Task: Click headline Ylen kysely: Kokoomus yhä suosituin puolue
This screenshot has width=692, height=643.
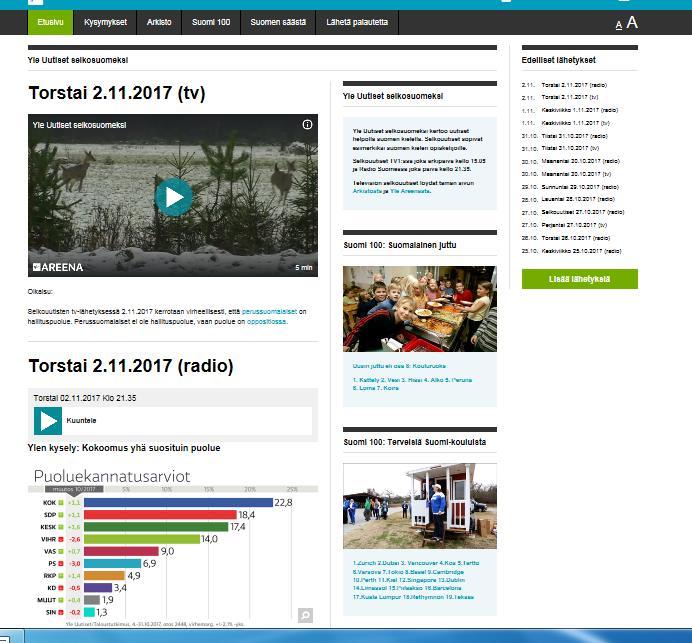Action: 124,447
